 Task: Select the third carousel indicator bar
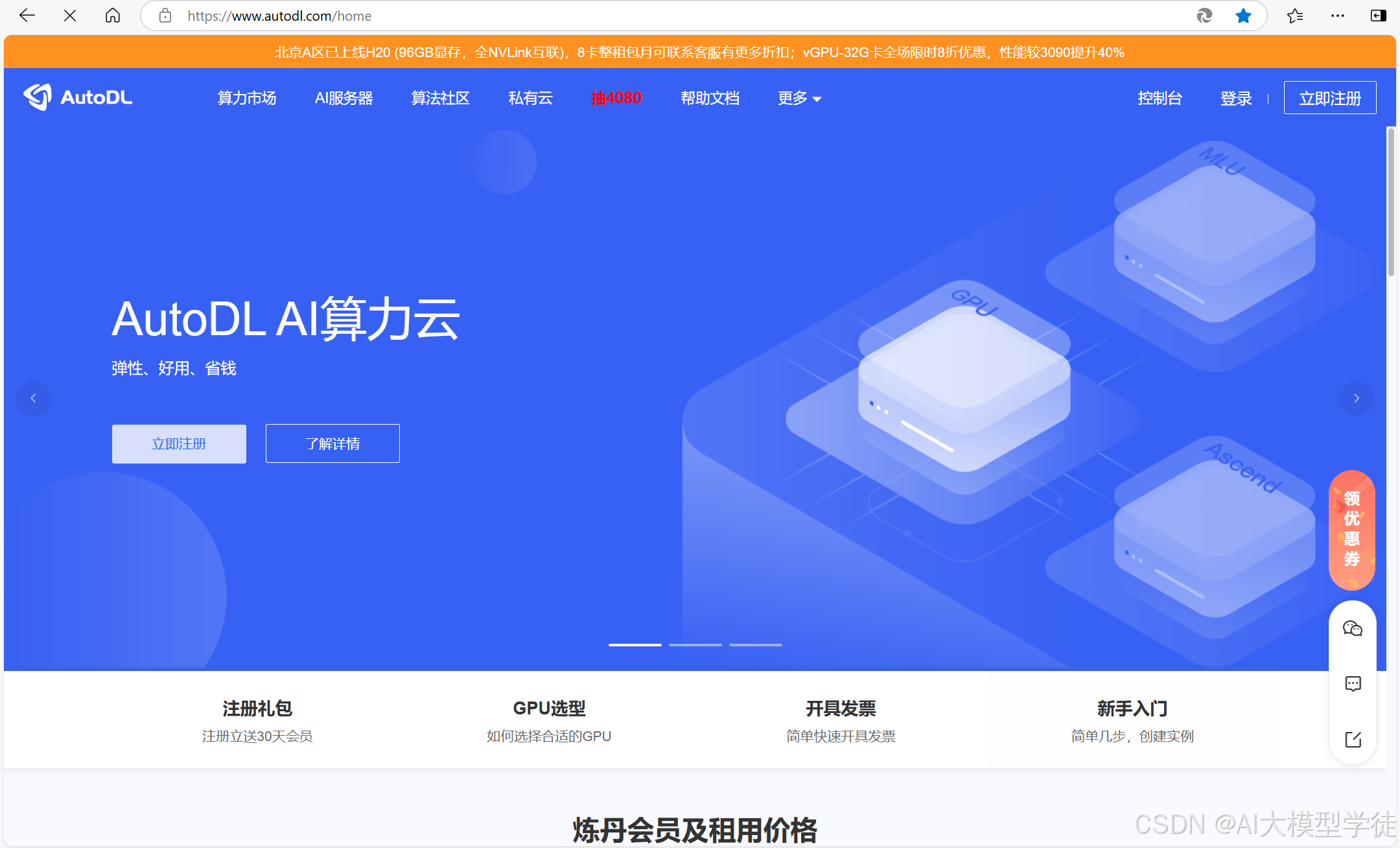click(755, 644)
